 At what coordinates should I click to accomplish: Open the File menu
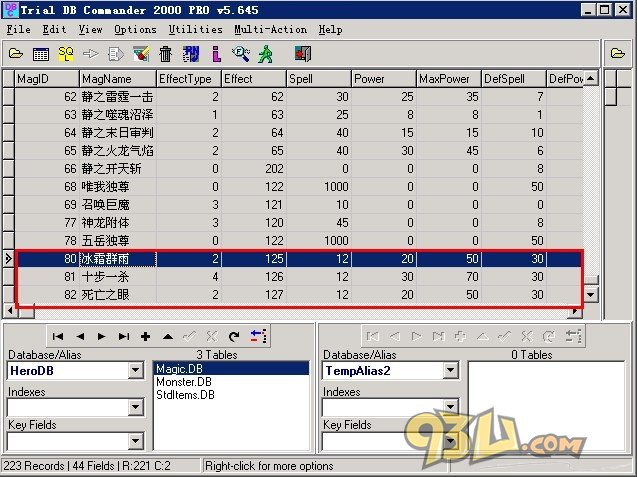click(18, 30)
